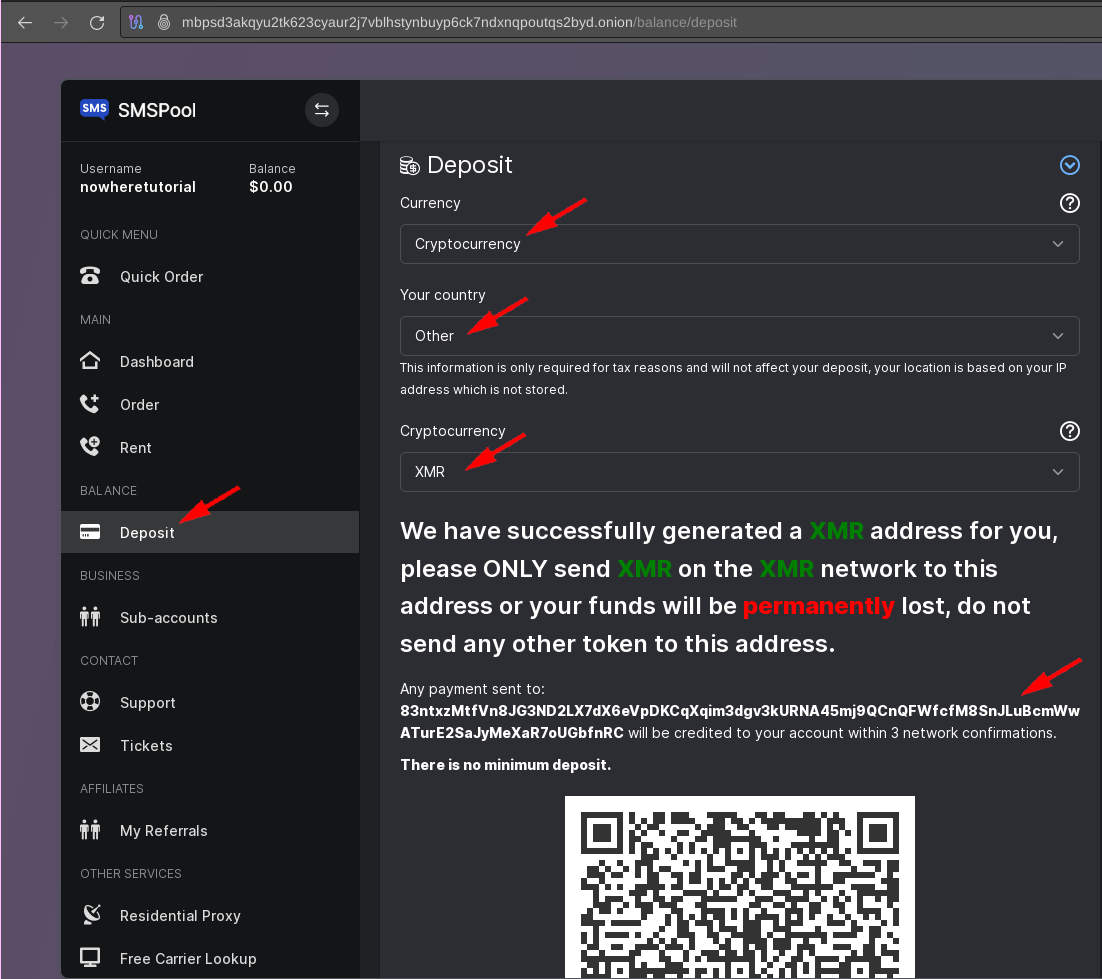Click the BALANCE section label

[x=108, y=491]
